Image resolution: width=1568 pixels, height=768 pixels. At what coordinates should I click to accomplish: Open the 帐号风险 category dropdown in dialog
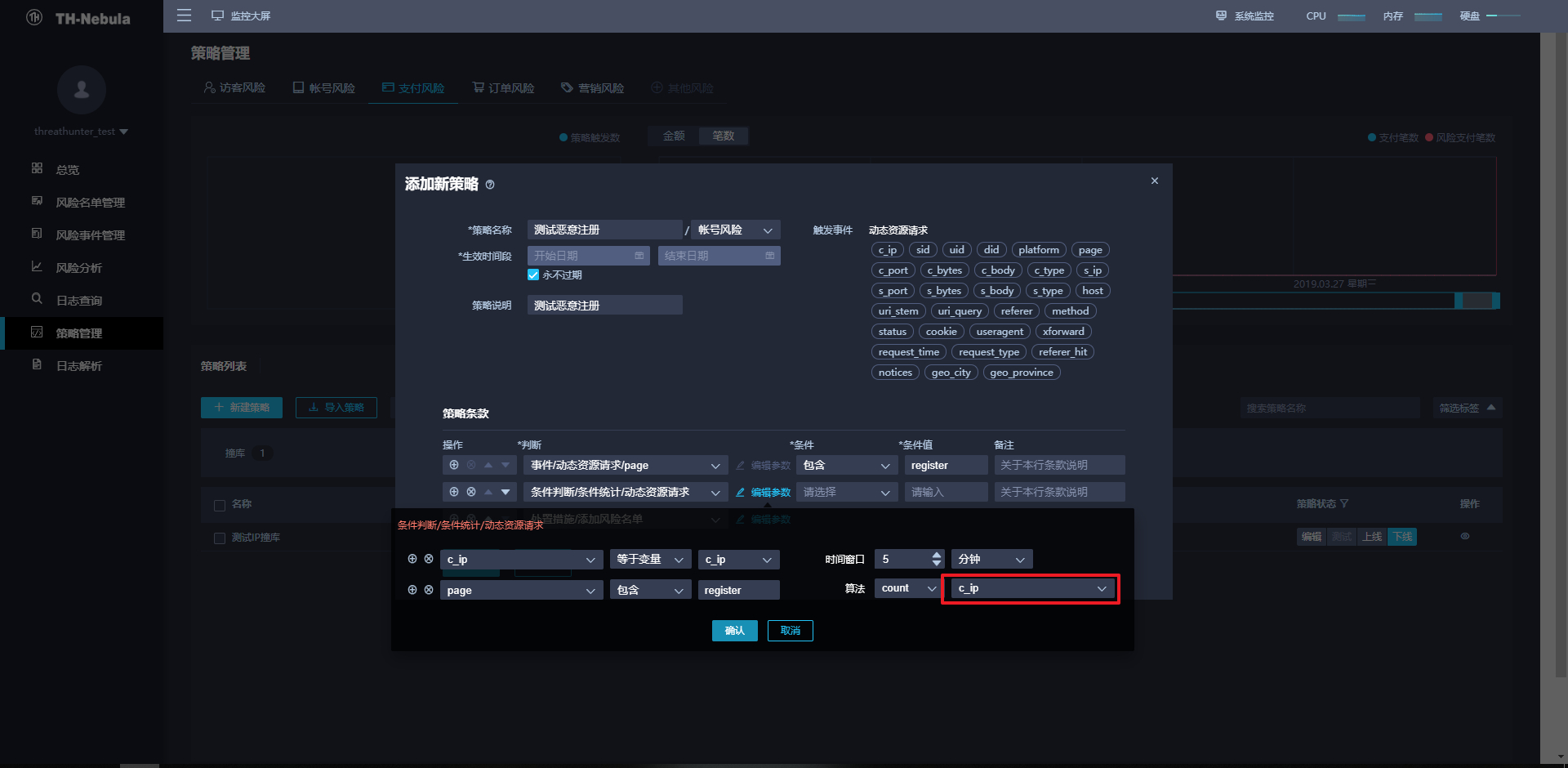coord(736,230)
